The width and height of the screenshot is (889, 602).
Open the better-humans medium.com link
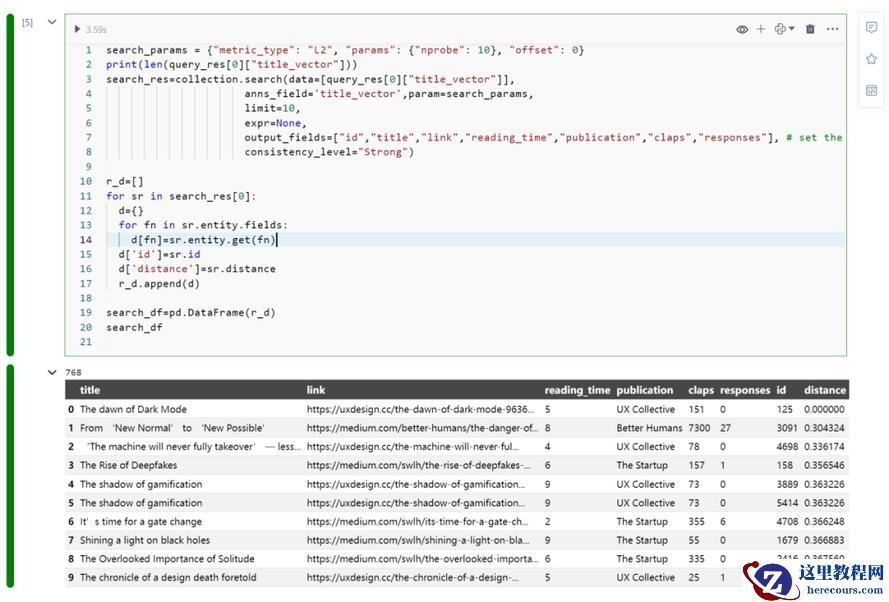(422, 428)
